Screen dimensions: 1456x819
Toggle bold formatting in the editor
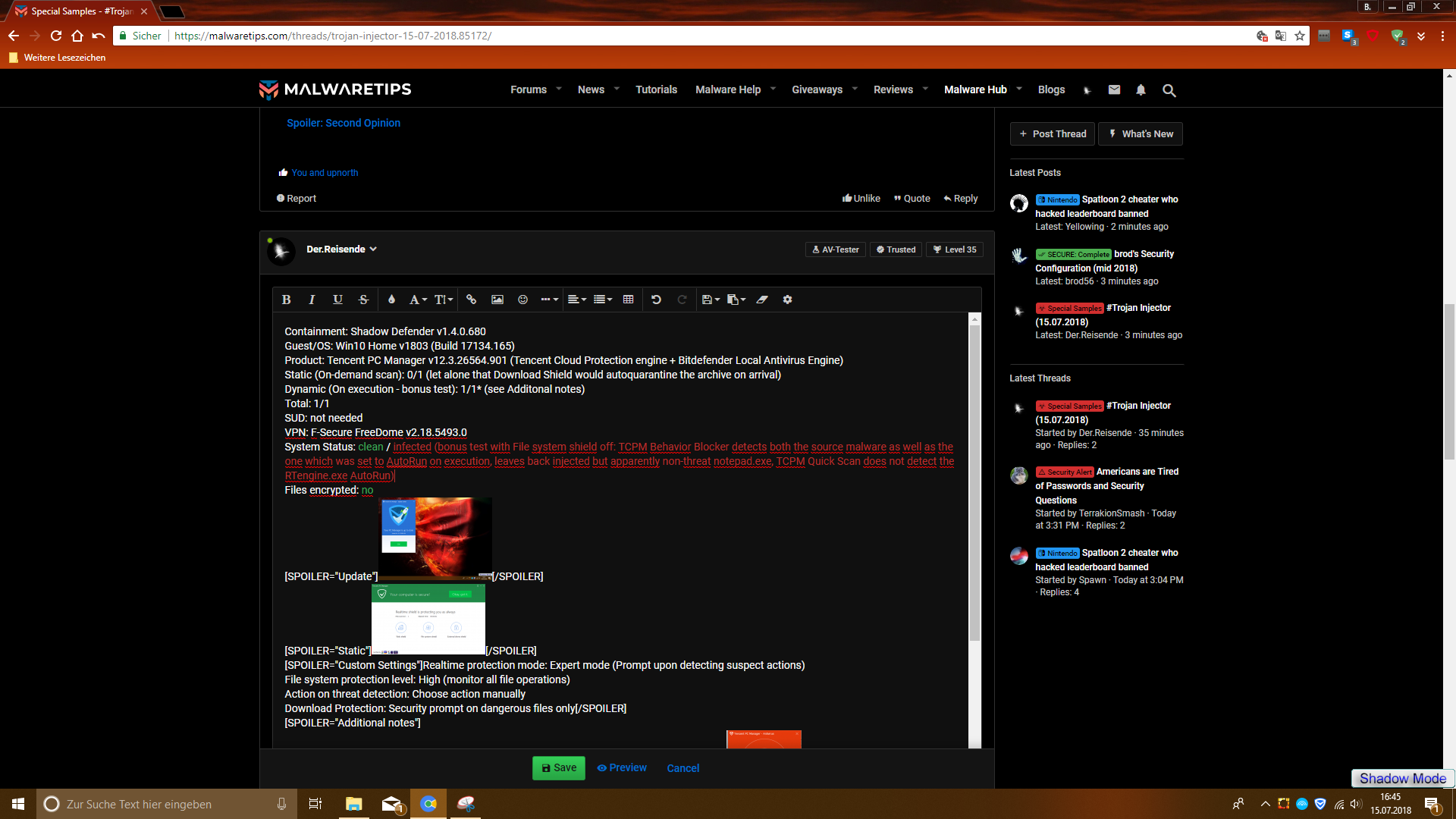(286, 300)
